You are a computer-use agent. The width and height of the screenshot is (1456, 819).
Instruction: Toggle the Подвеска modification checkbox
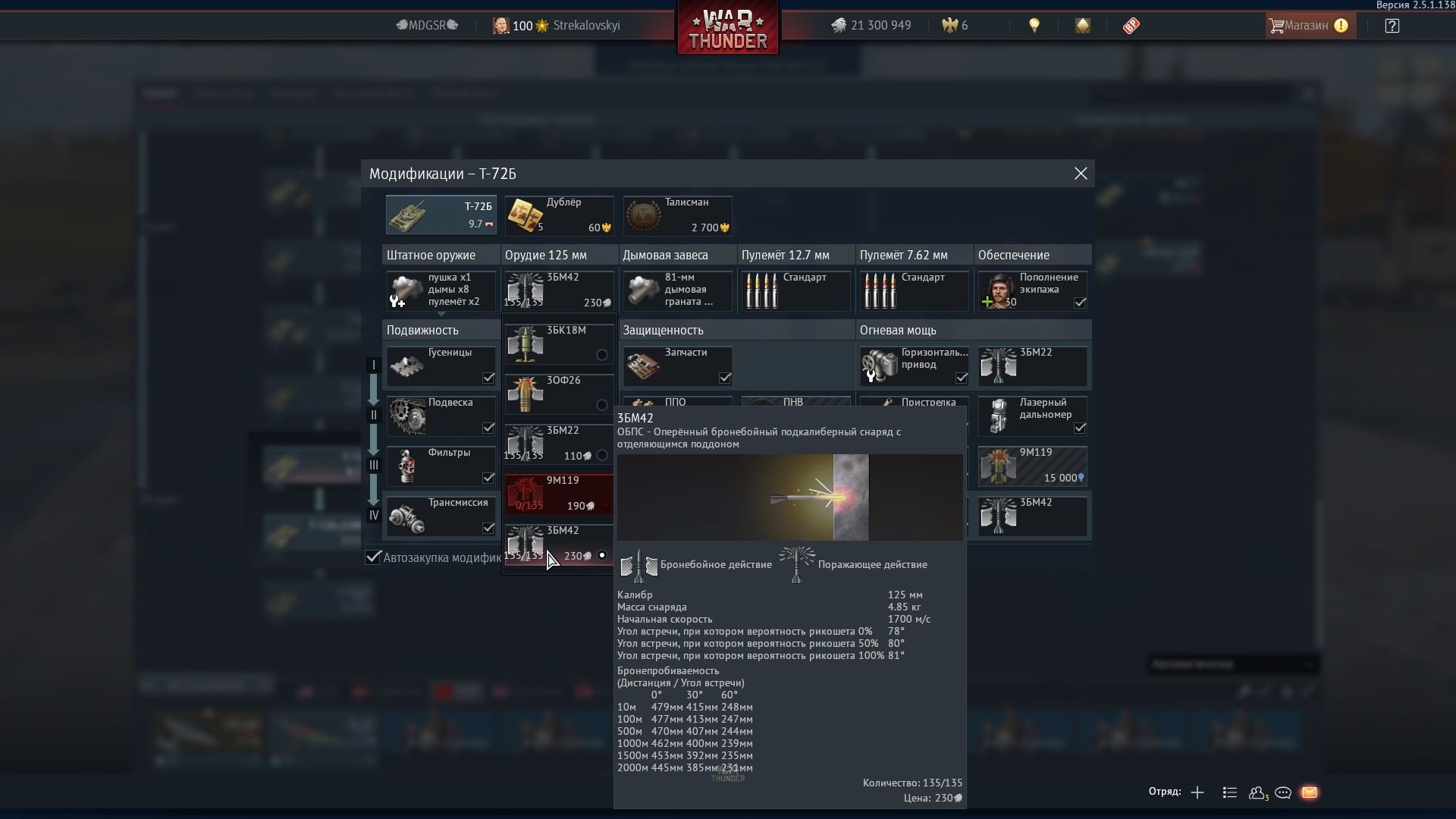pos(488,428)
